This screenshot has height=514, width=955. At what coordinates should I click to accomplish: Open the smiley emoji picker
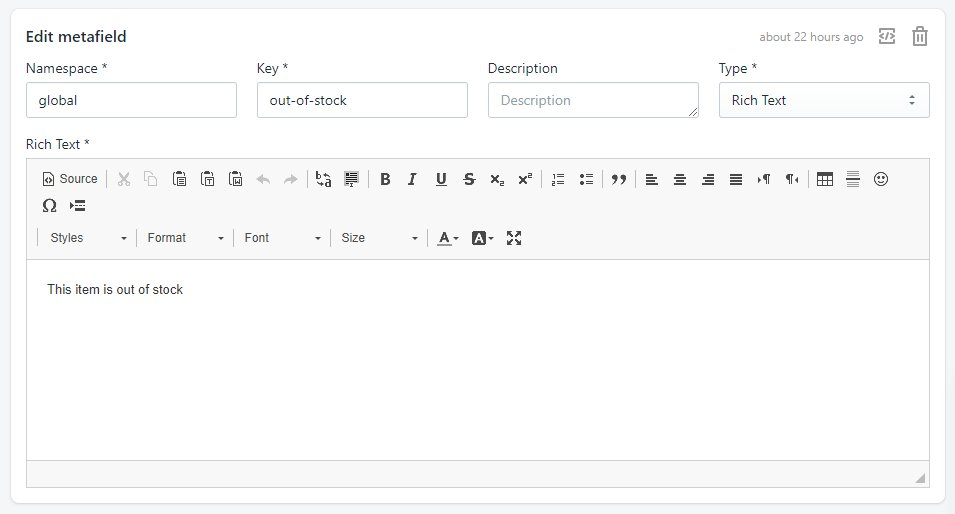point(881,179)
